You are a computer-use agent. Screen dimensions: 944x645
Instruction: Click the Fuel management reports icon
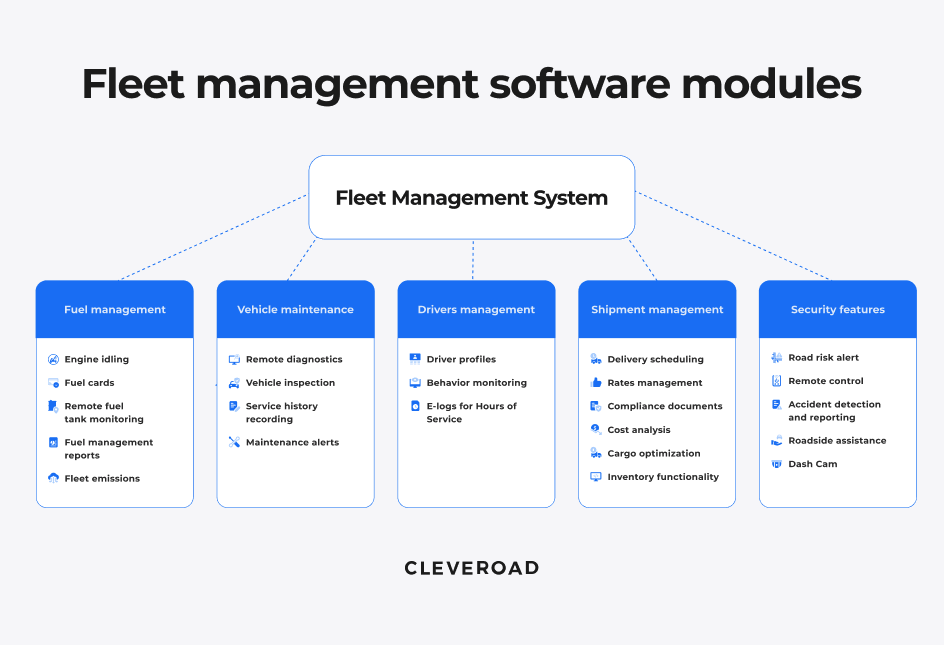(x=53, y=442)
